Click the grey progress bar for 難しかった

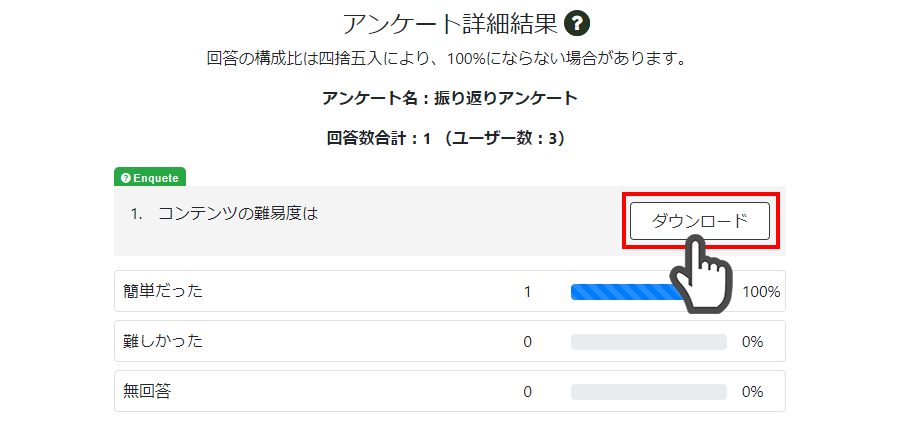[649, 342]
